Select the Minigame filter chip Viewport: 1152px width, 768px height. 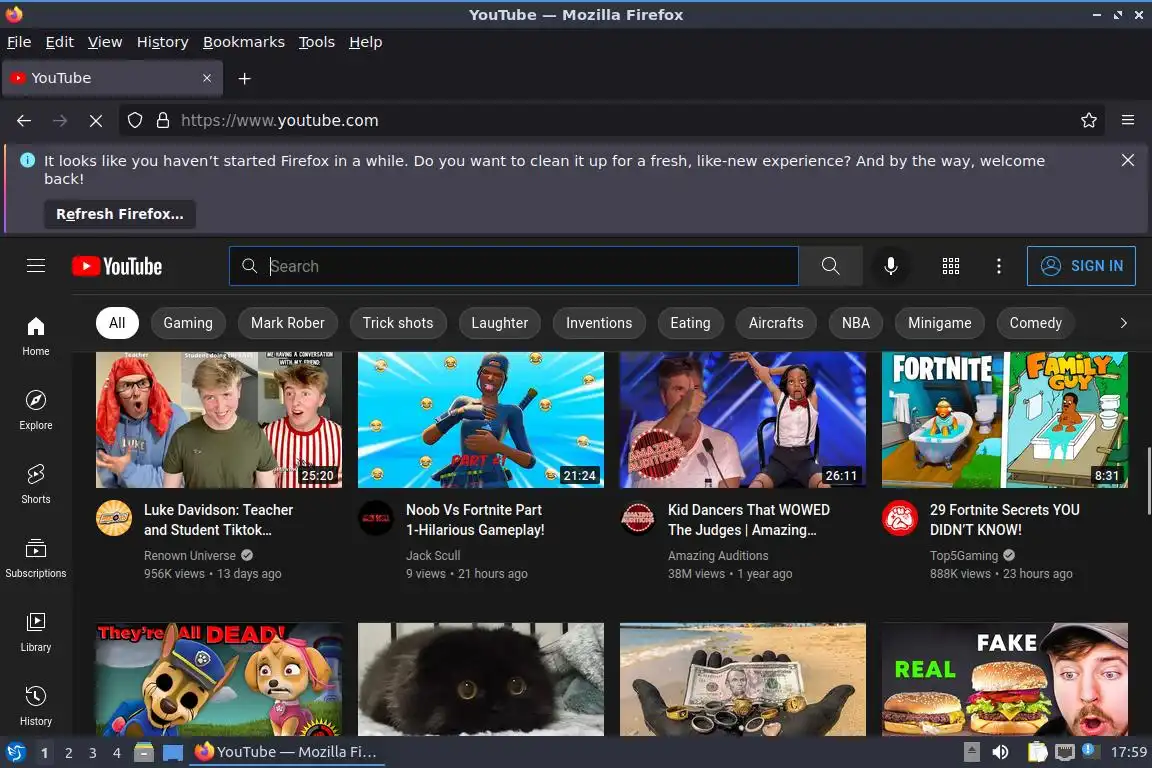coord(940,323)
